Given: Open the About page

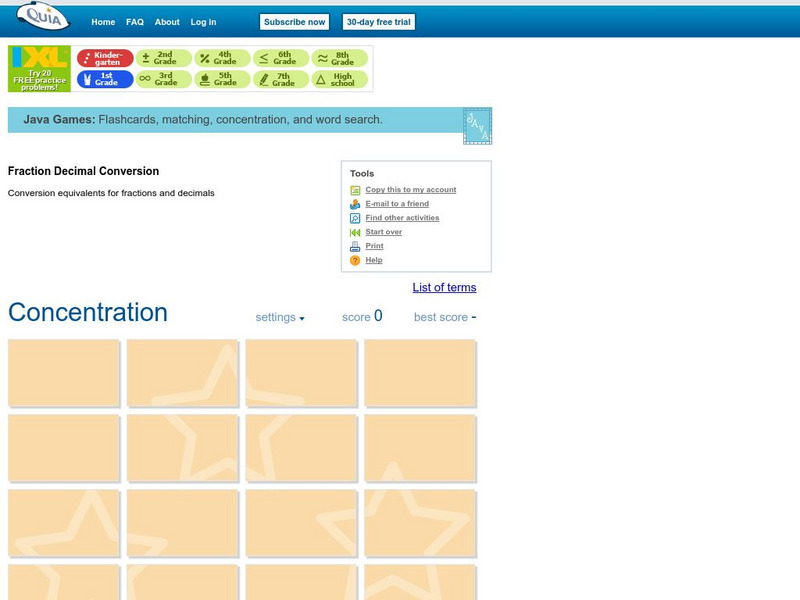Looking at the screenshot, I should [167, 22].
